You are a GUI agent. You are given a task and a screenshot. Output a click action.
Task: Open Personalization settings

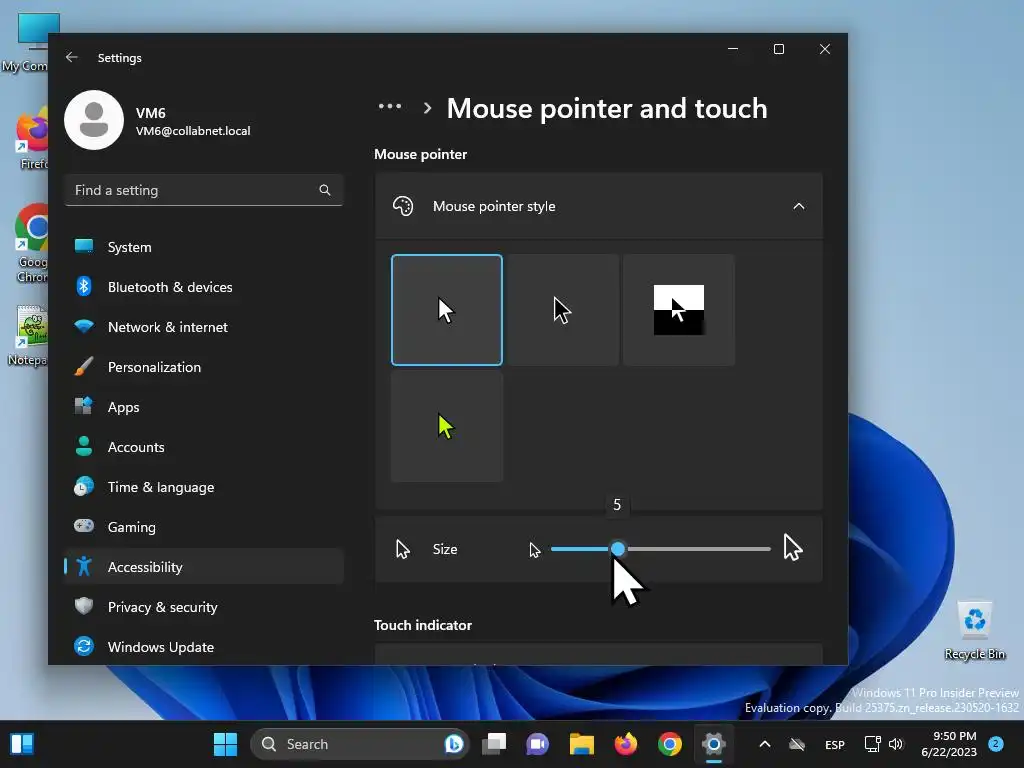[x=204, y=367]
